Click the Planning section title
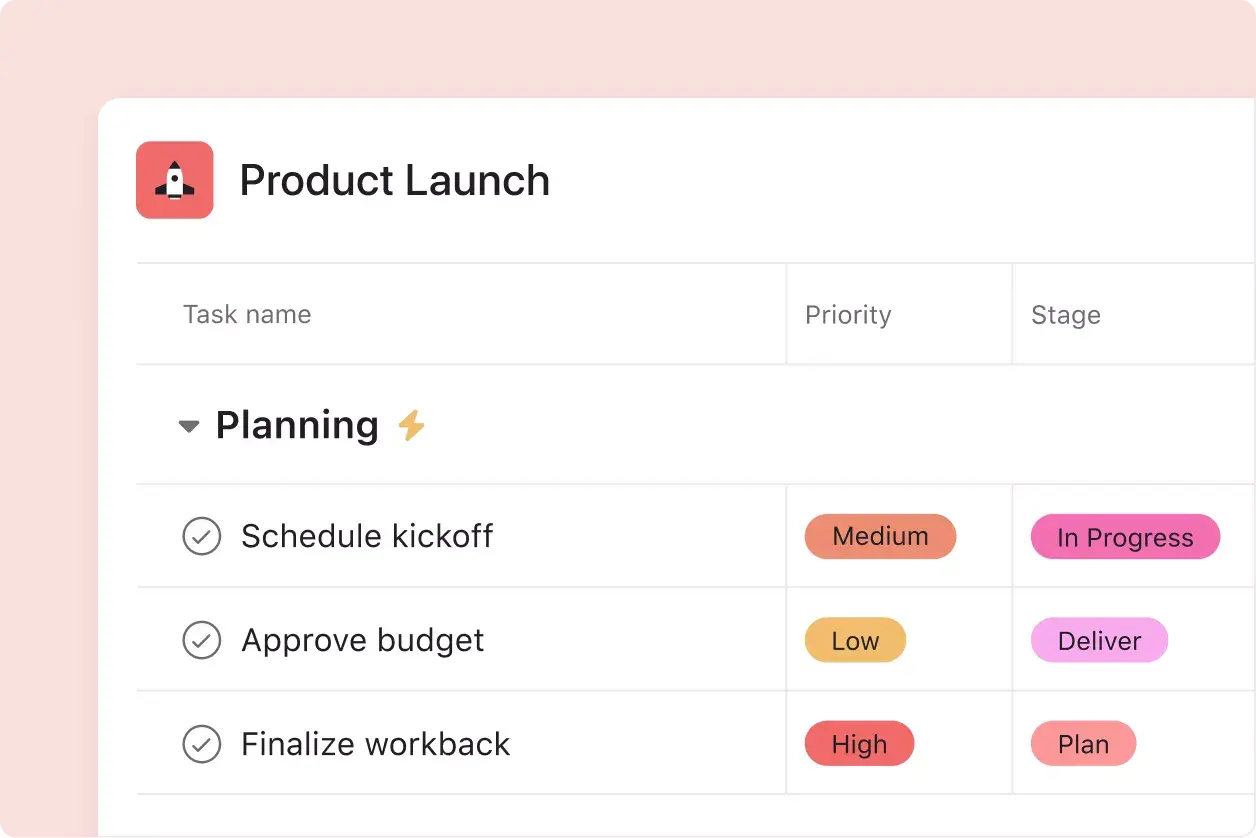 297,425
